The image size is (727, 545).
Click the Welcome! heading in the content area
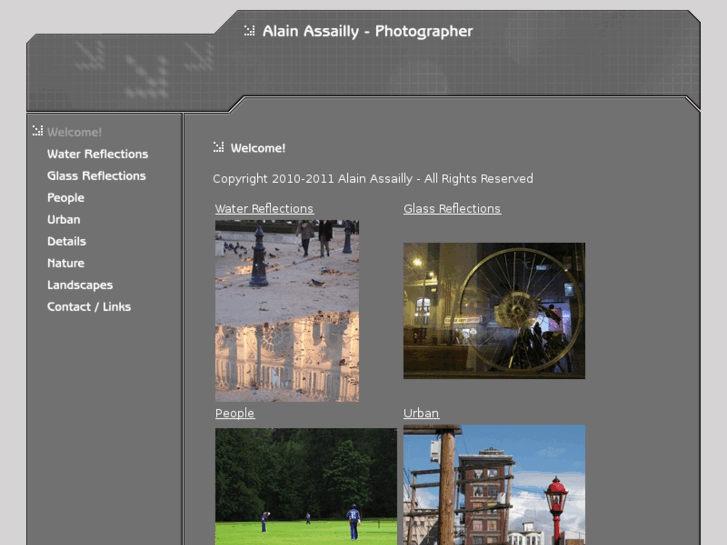[x=258, y=148]
